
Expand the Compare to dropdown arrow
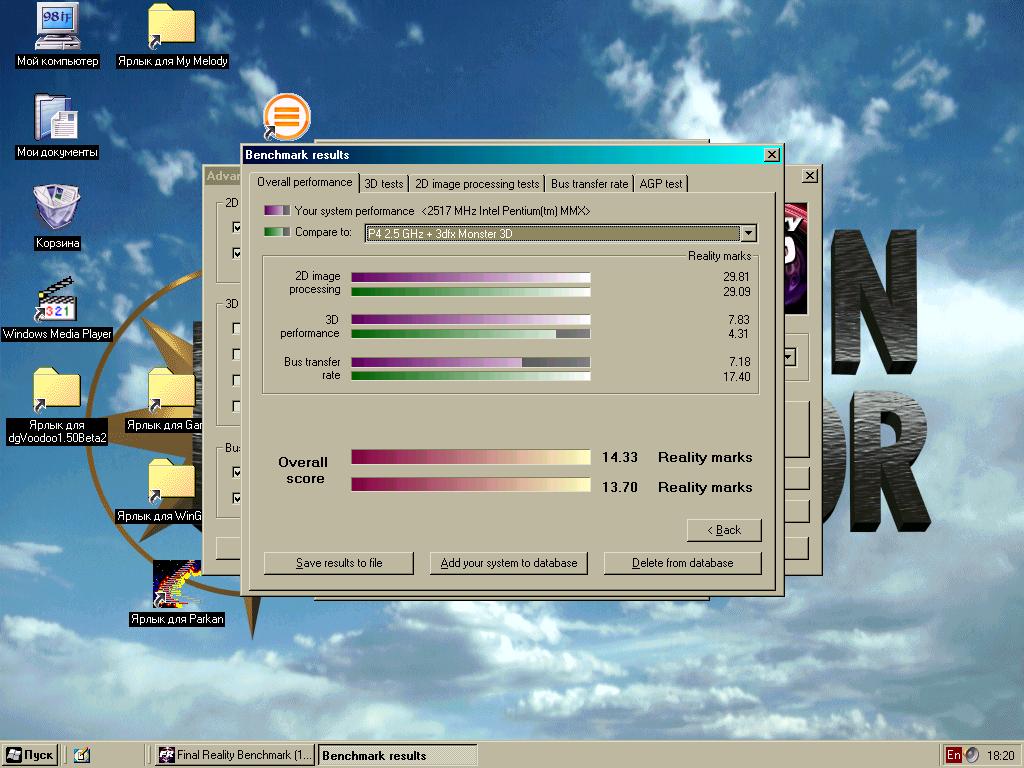point(748,233)
